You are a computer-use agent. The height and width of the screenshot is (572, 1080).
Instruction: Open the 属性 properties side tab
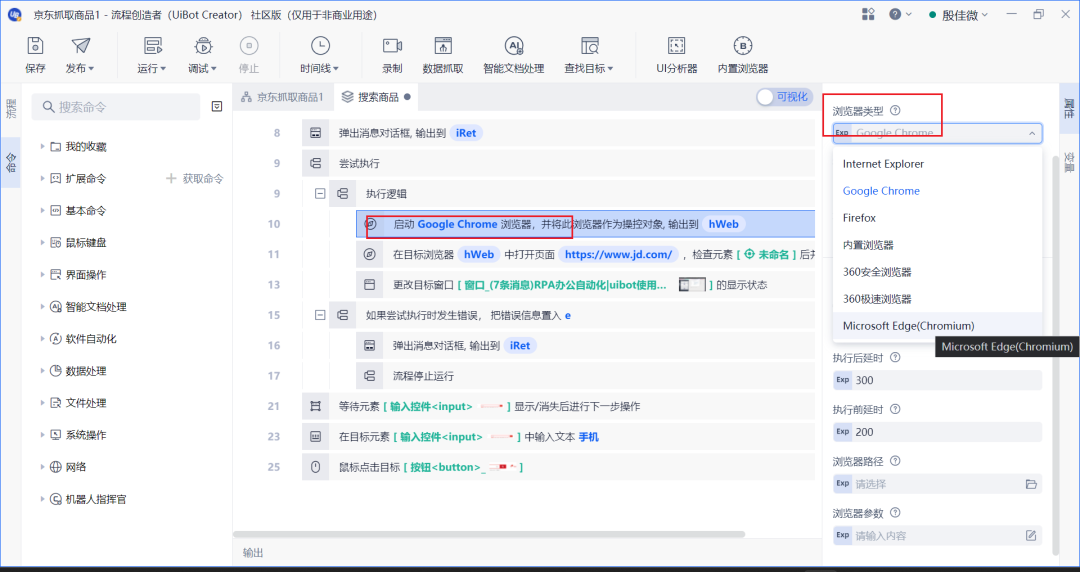tap(1069, 109)
